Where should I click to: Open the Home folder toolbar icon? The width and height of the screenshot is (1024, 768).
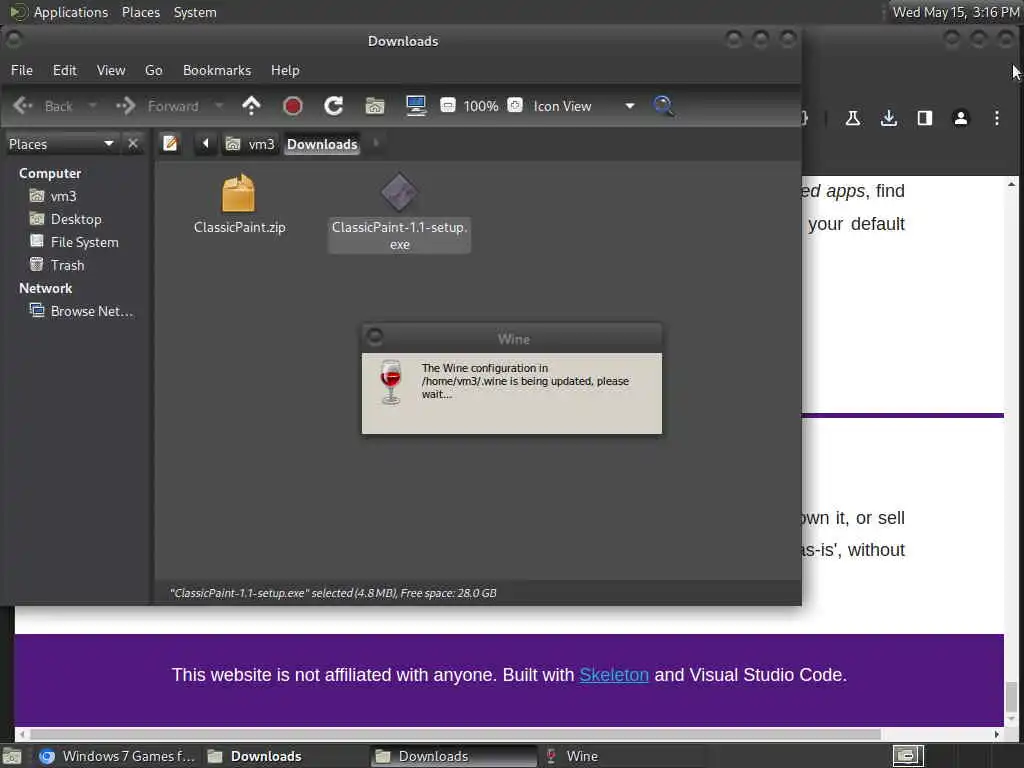375,106
